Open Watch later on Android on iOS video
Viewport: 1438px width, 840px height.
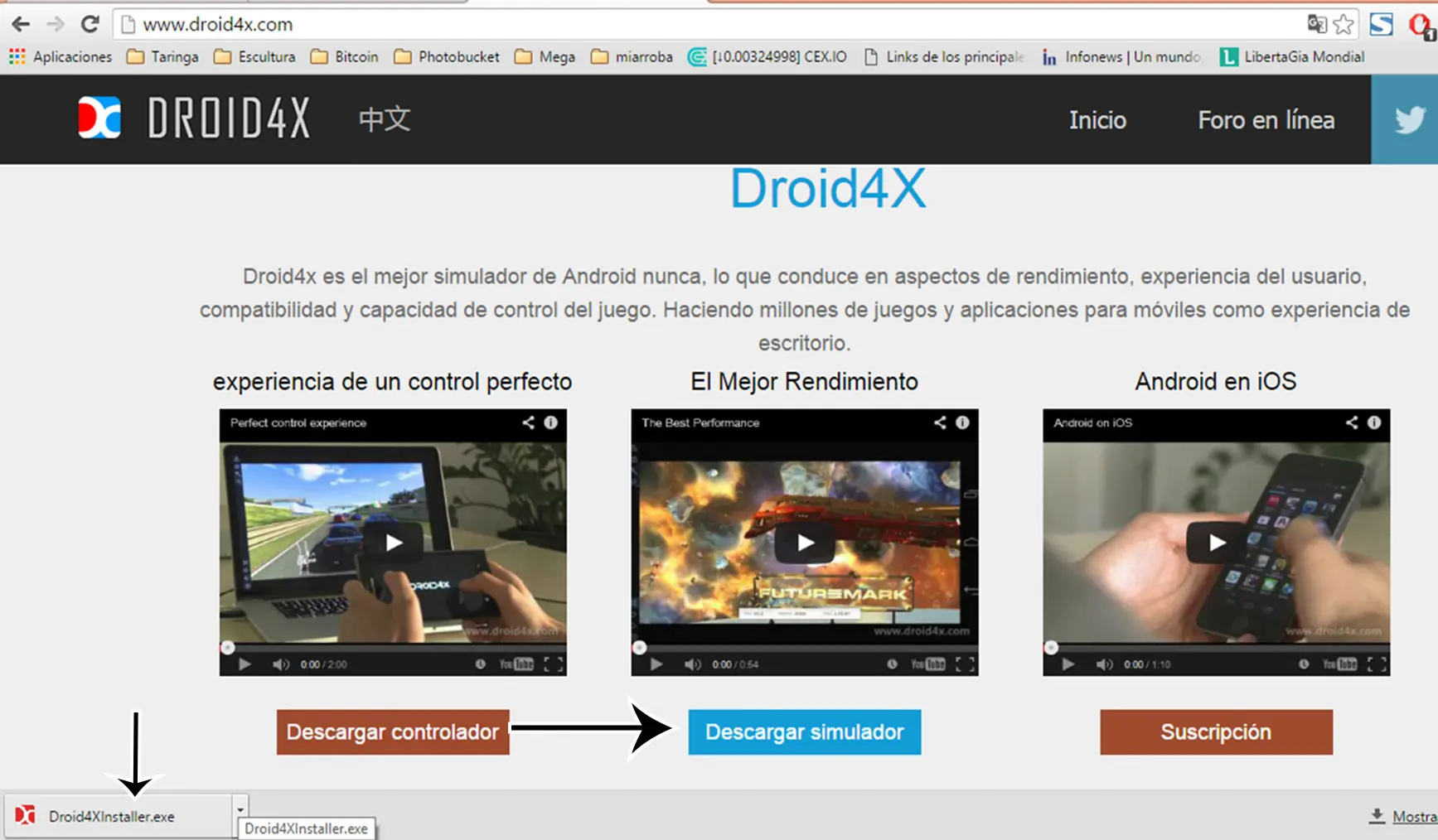(1304, 664)
